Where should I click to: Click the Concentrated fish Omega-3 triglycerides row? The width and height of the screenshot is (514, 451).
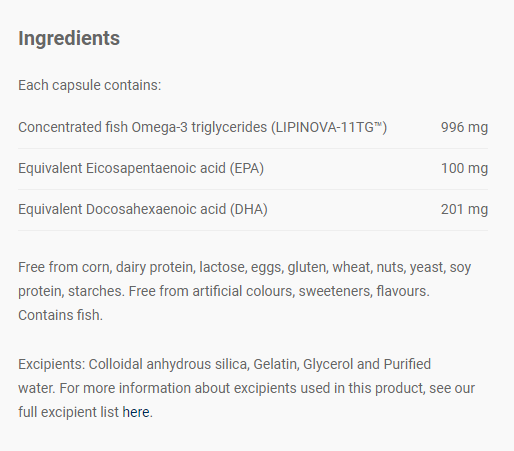point(253,127)
